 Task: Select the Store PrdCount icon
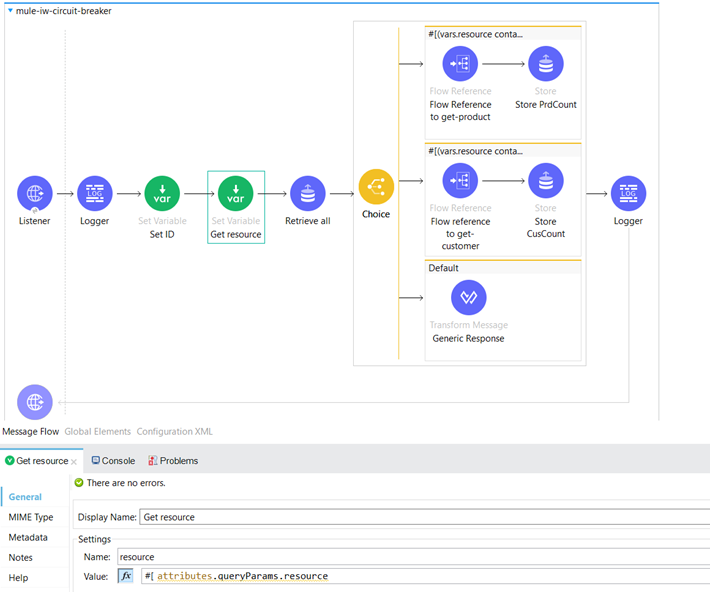(546, 64)
